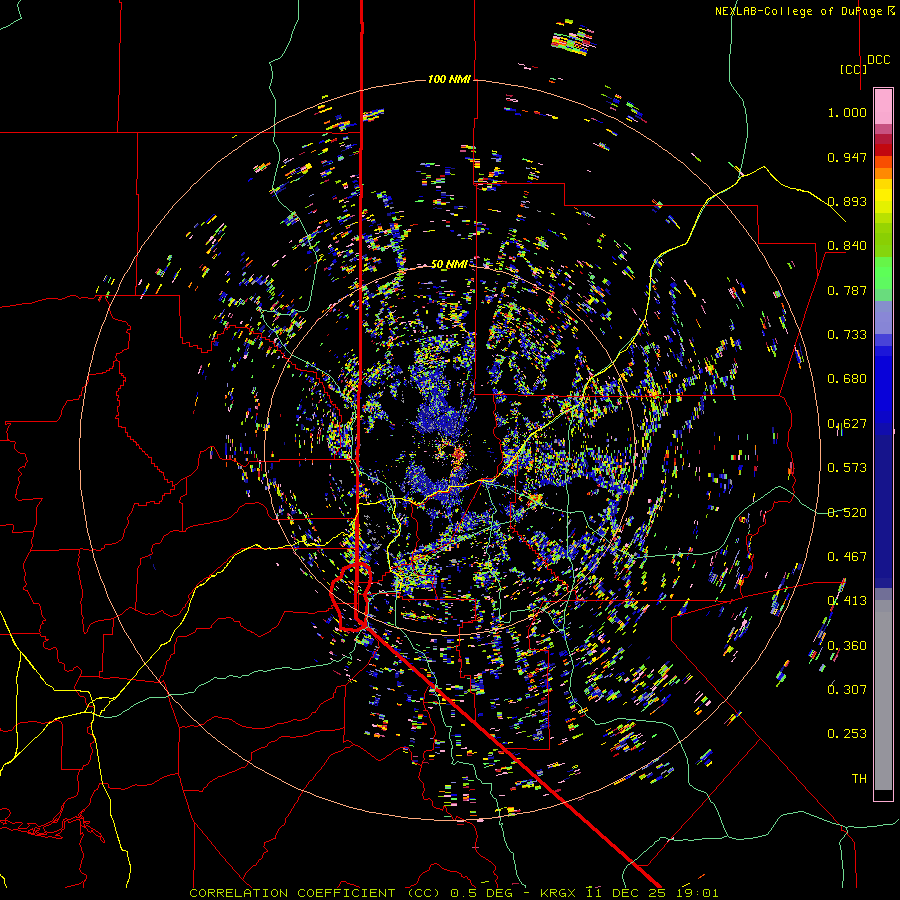900x900 pixels.
Task: Select the 0.680 legend value
Action: [847, 379]
